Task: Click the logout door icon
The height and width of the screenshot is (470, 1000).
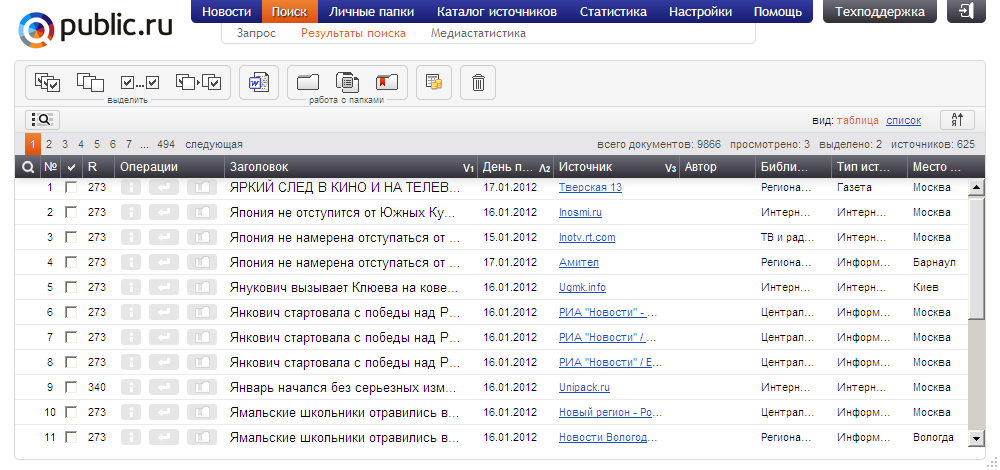Action: (967, 11)
